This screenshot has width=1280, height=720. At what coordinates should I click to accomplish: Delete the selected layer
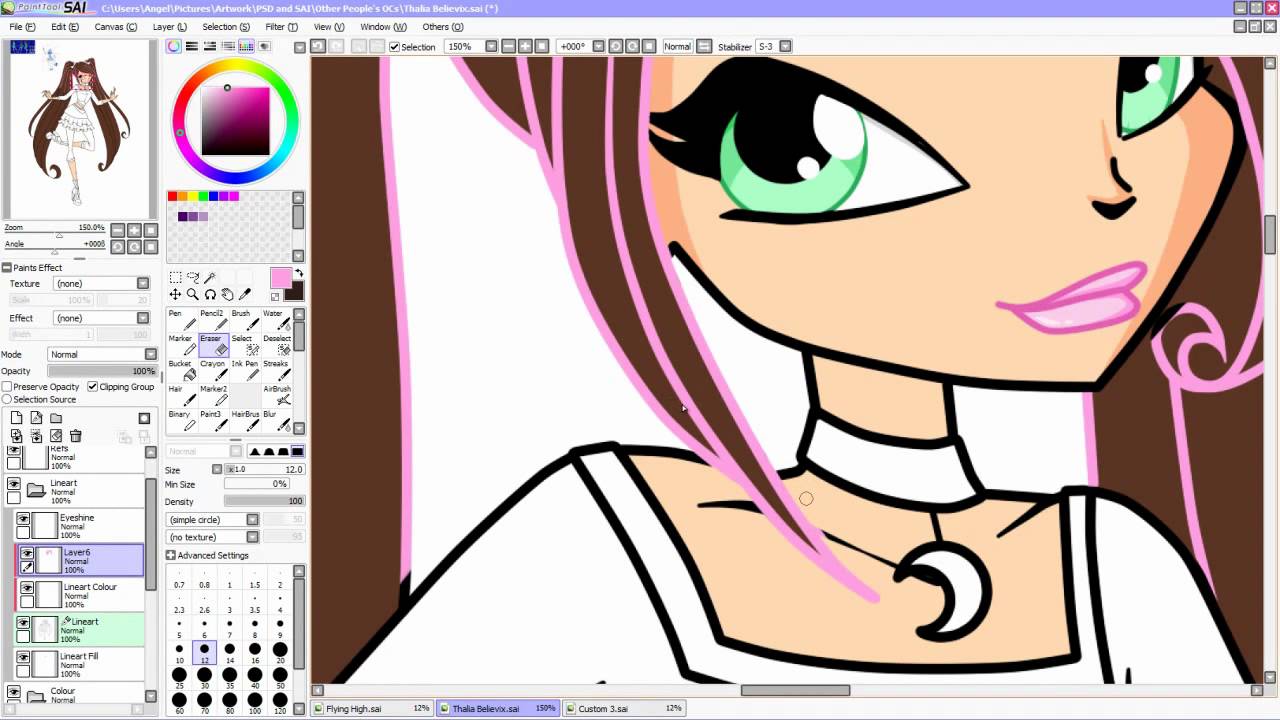[x=76, y=436]
